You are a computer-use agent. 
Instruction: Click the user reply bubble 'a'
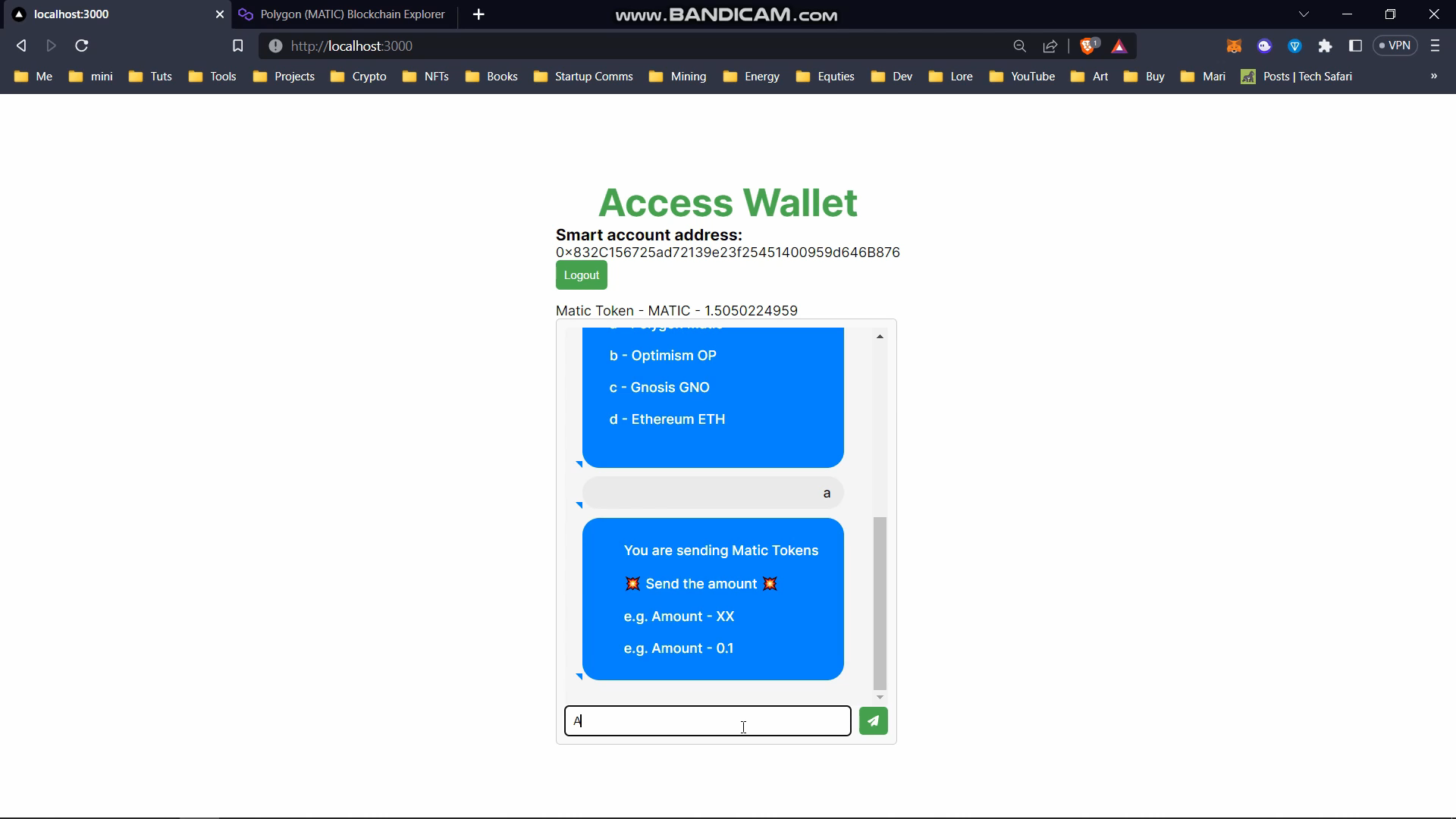(x=713, y=493)
